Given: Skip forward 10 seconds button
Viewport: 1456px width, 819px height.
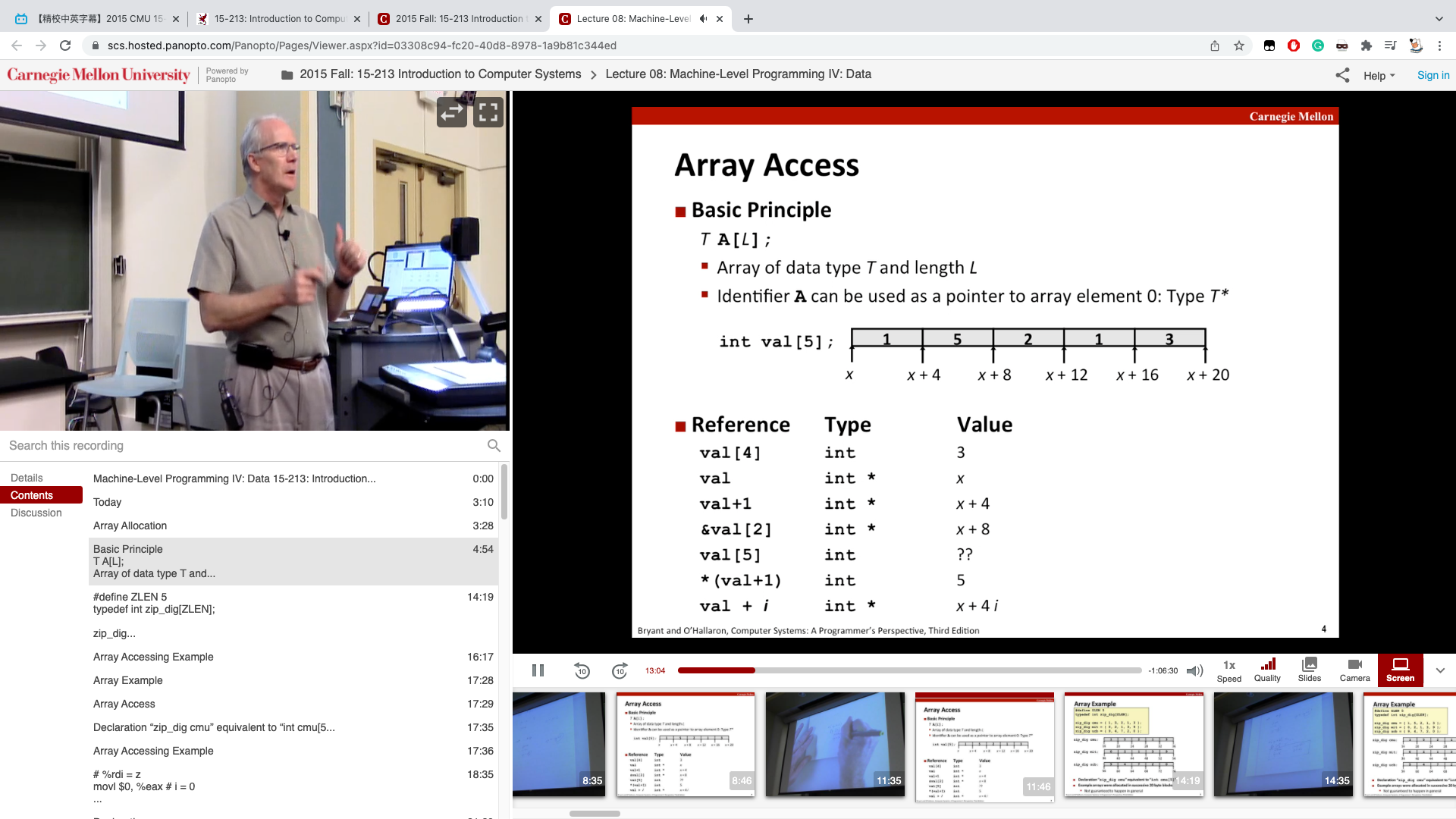Looking at the screenshot, I should coord(620,670).
